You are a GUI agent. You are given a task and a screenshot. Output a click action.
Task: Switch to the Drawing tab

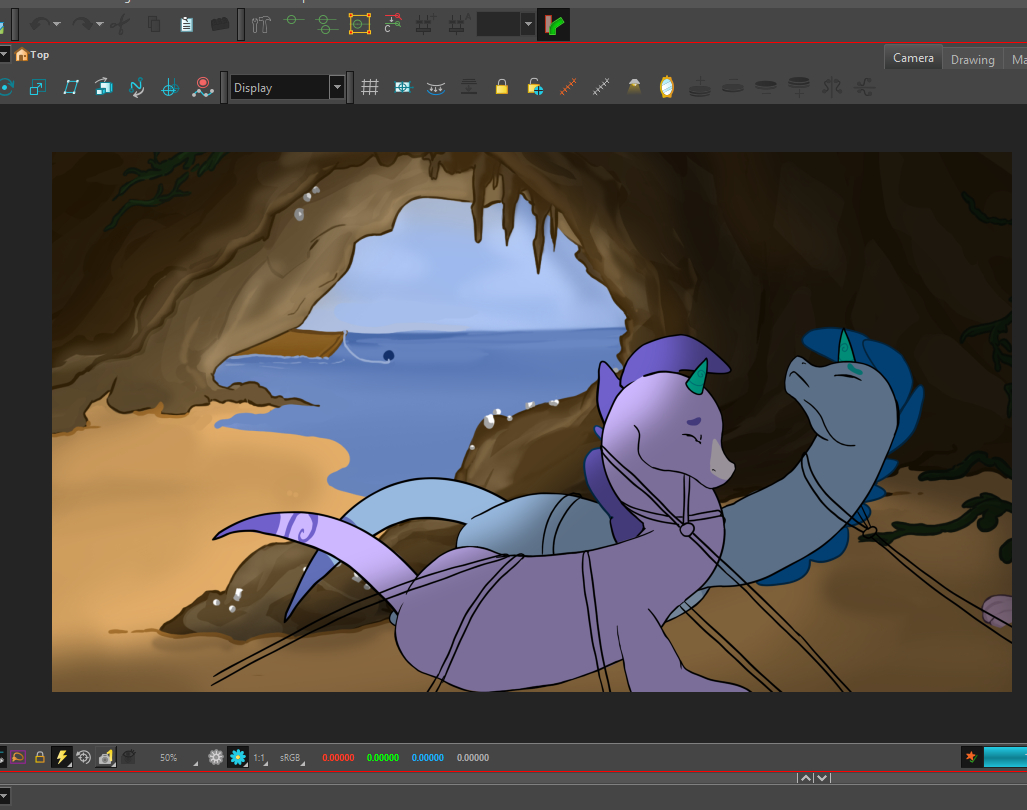(972, 59)
